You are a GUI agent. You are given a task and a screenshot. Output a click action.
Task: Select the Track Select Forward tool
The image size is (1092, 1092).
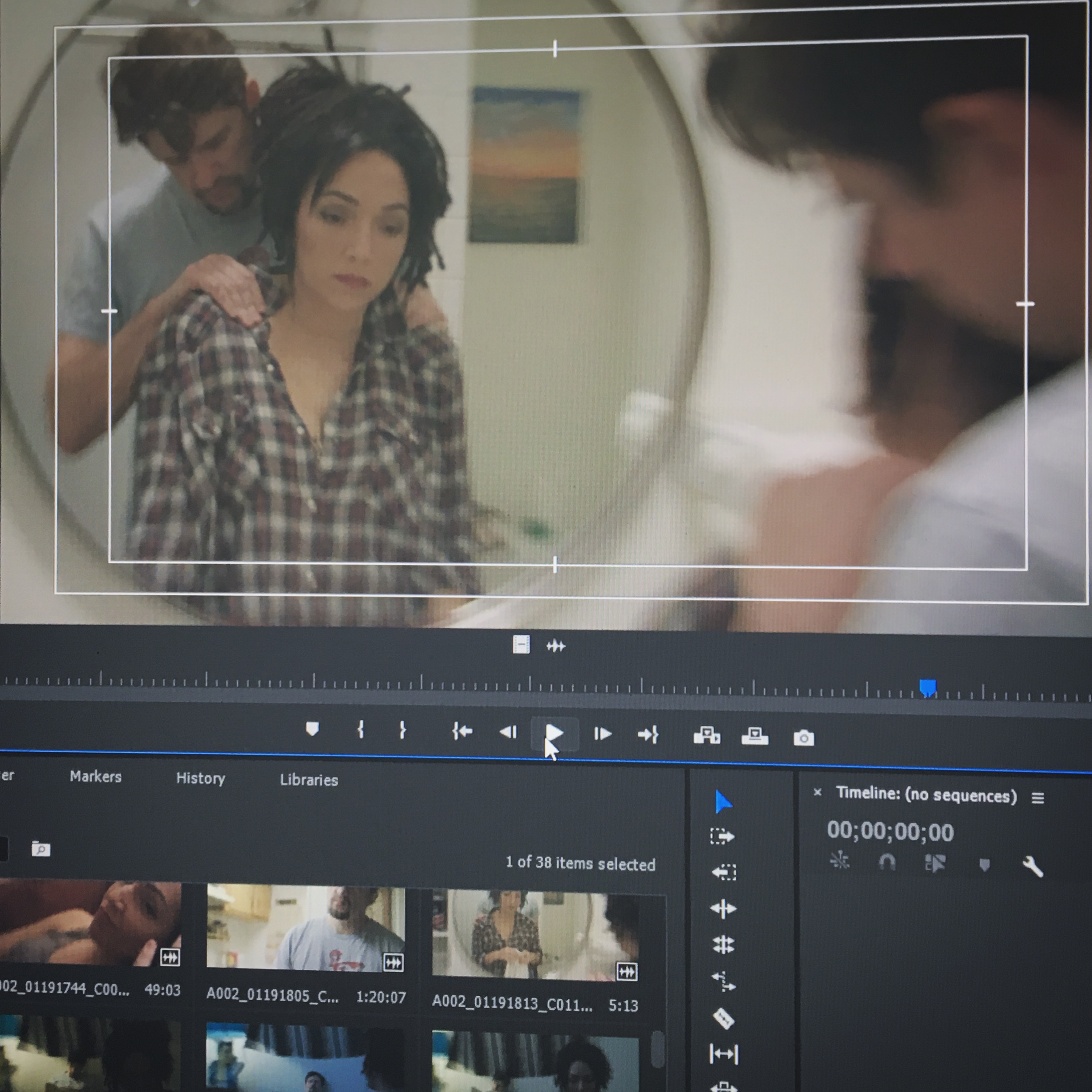pyautogui.click(x=722, y=836)
